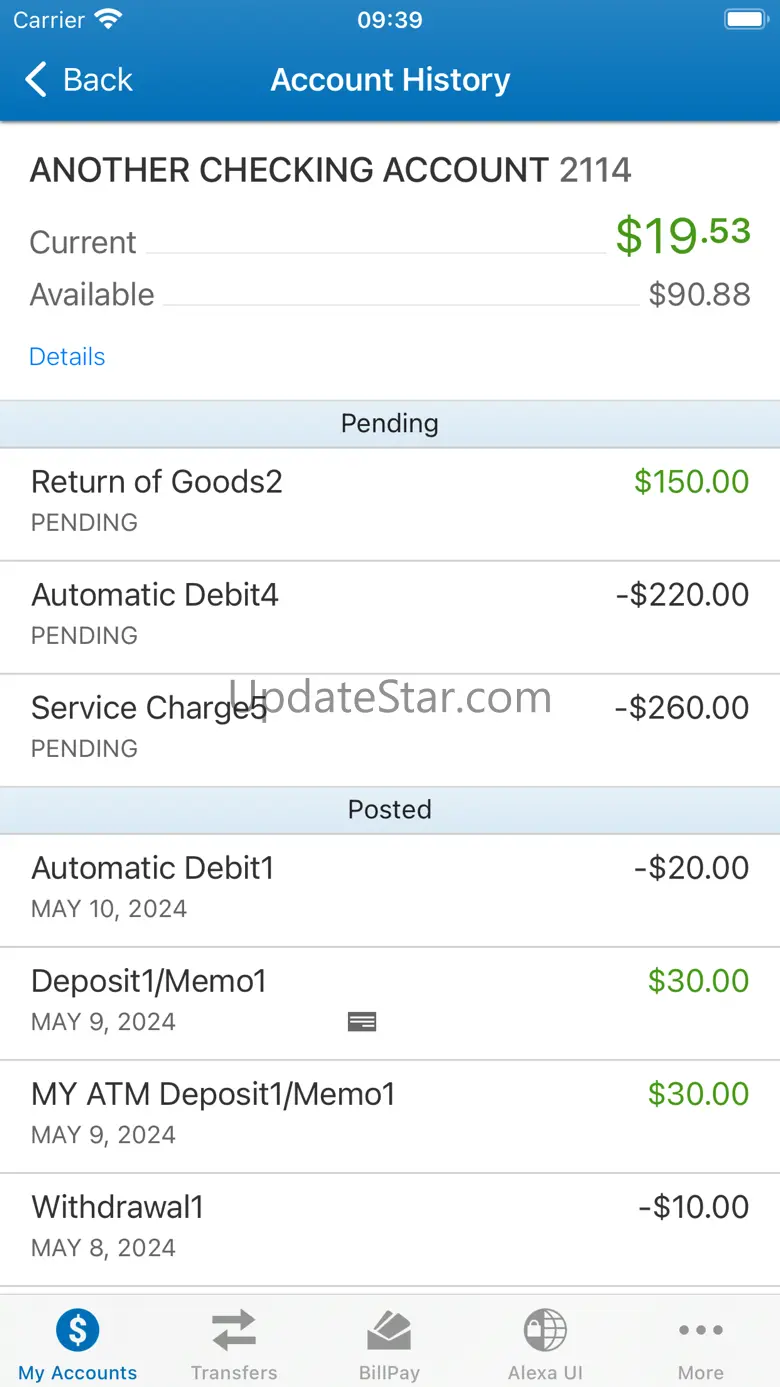The height and width of the screenshot is (1387, 780).
Task: Open the Automatic Debit1 posted transaction
Action: point(390,889)
